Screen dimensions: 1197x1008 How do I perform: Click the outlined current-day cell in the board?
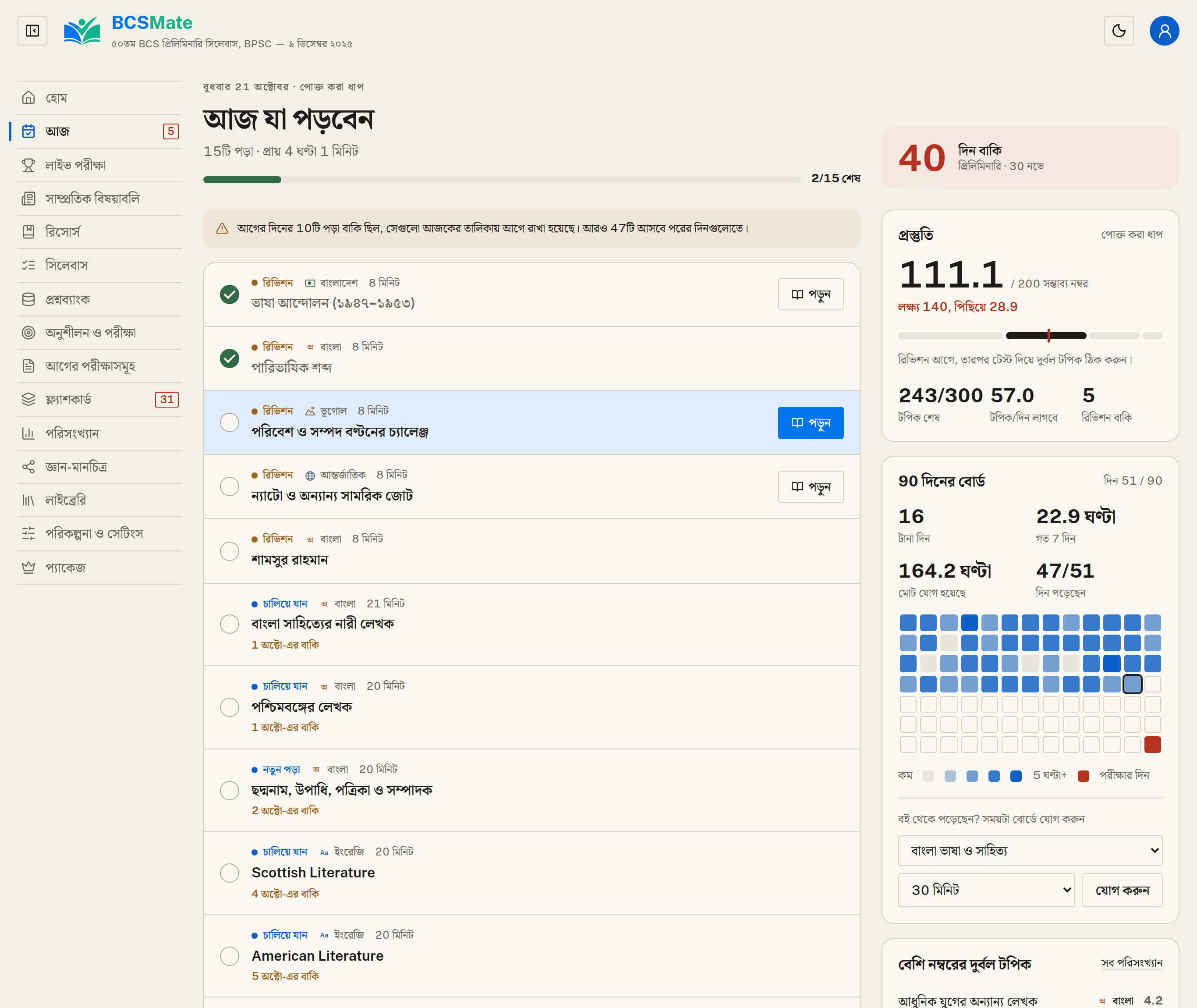tap(1132, 683)
